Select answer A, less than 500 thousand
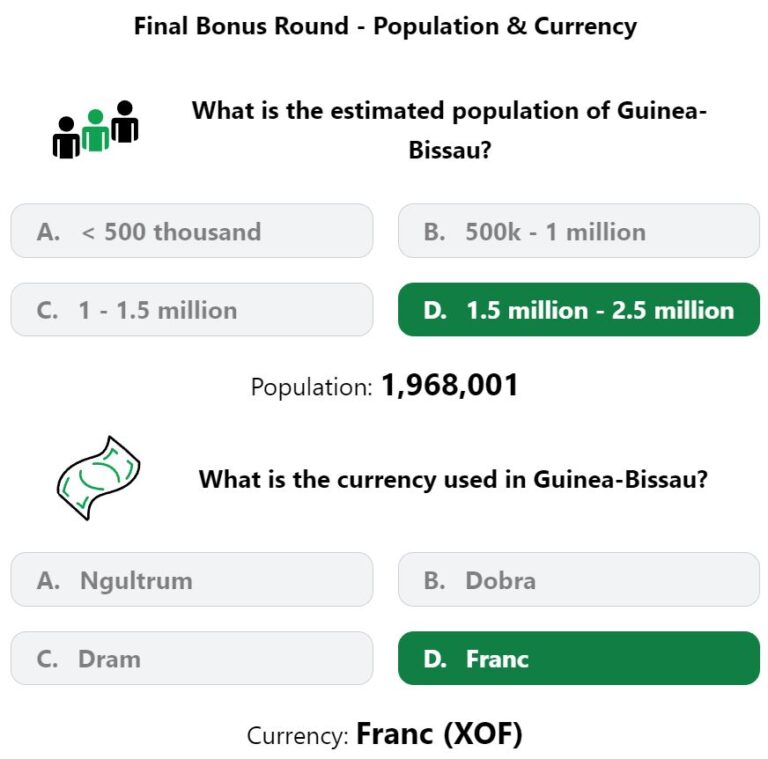768x759 pixels. click(x=192, y=231)
